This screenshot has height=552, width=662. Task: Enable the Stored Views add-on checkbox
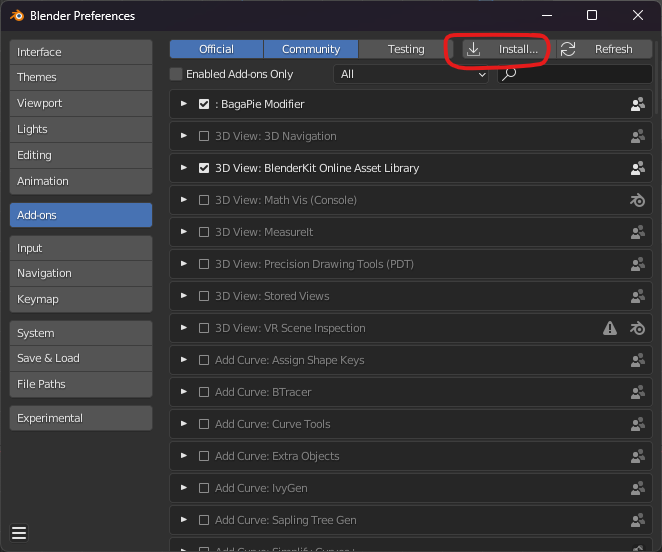[x=204, y=296]
